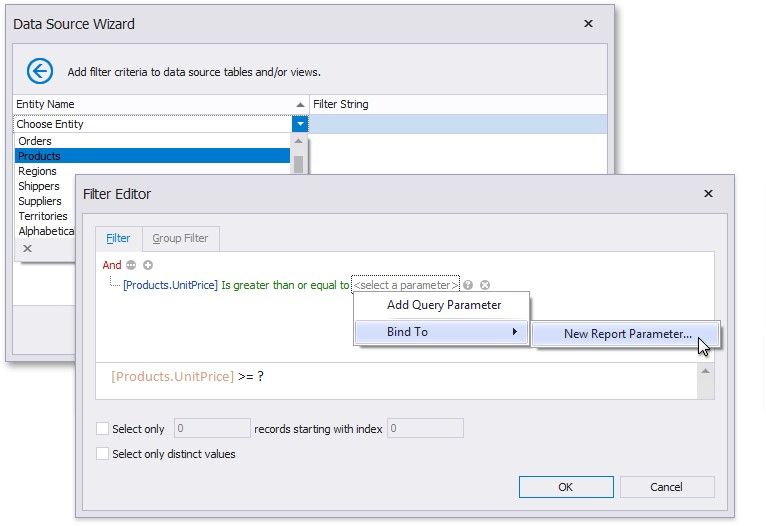Expand the Bind To submenu
This screenshot has height=526, width=766.
(441, 331)
